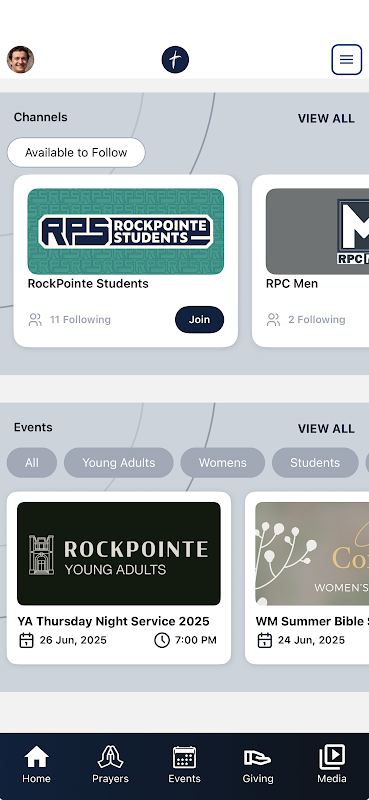Filter events by Students
This screenshot has height=800, width=369.
pos(315,463)
